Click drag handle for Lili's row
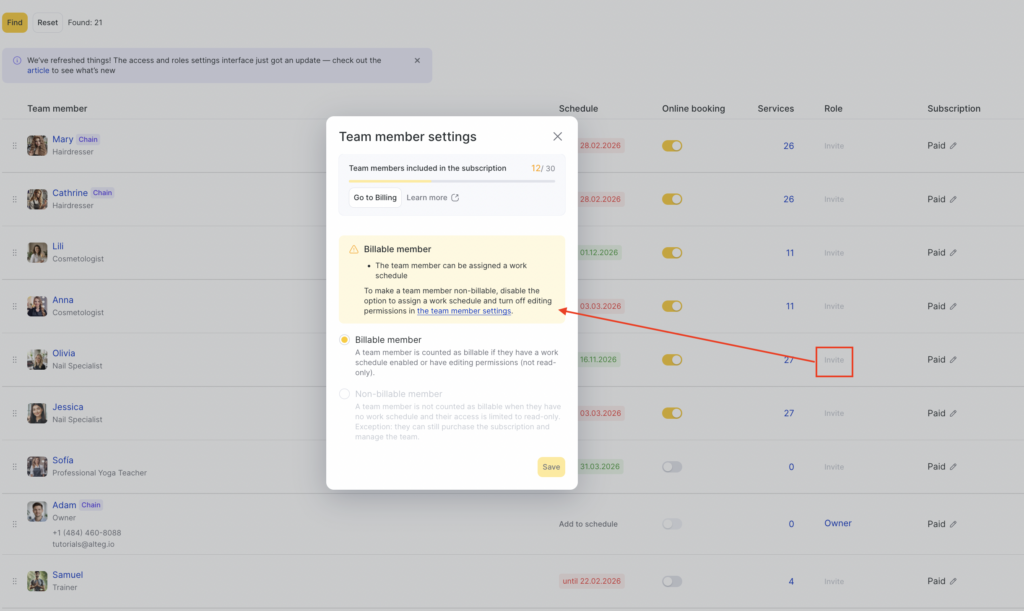The width and height of the screenshot is (1024, 611). (14, 253)
